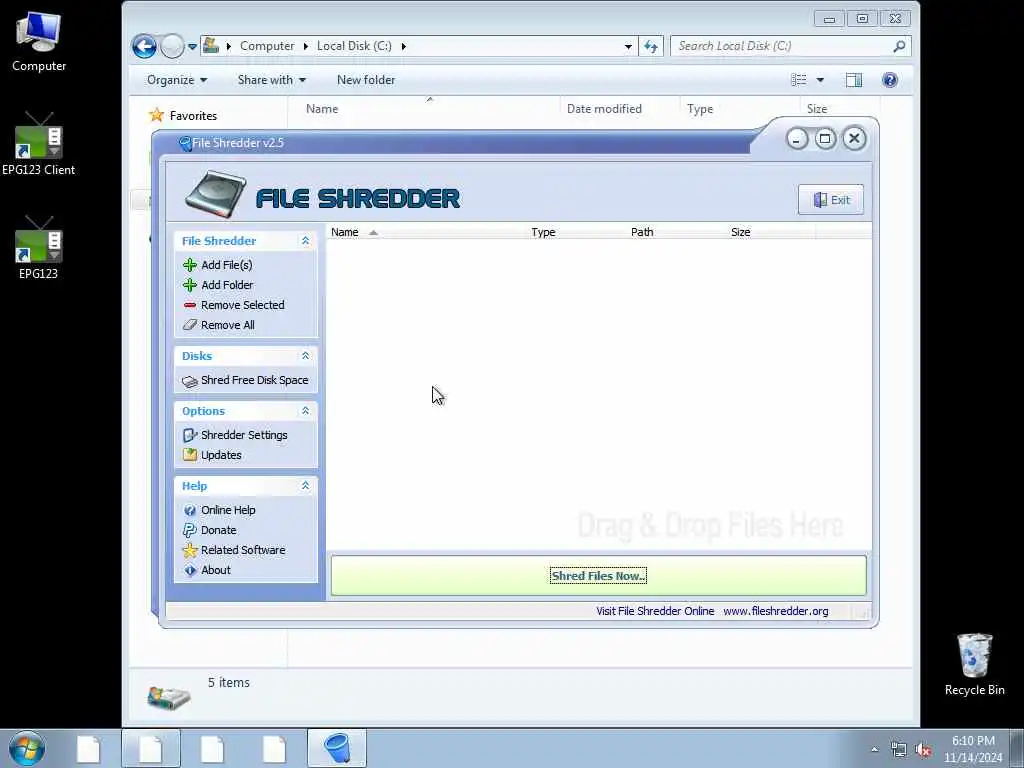Click the Explorer refresh address button
The width and height of the screenshot is (1024, 768).
coord(650,46)
